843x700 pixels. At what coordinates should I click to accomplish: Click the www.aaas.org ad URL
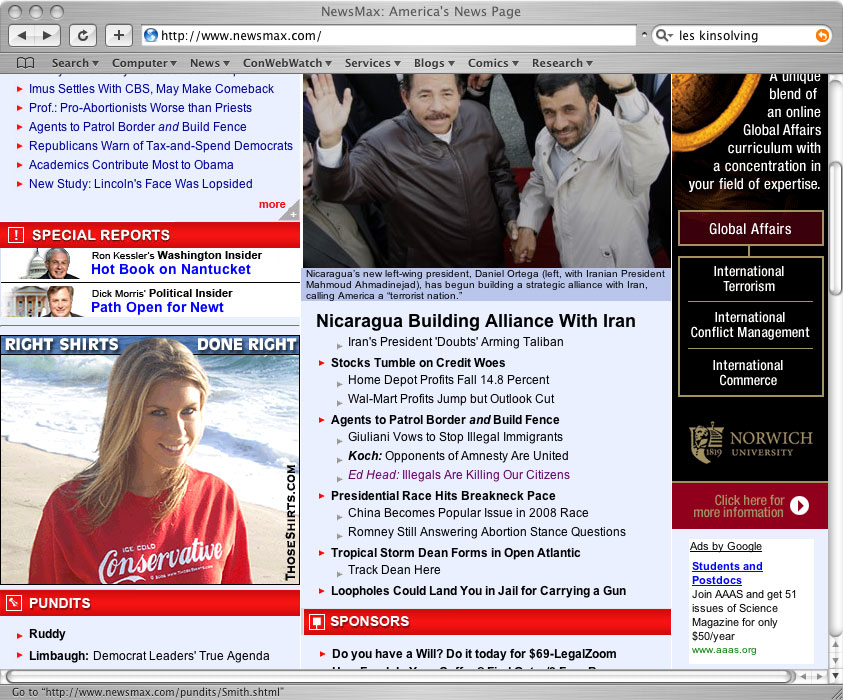point(724,650)
